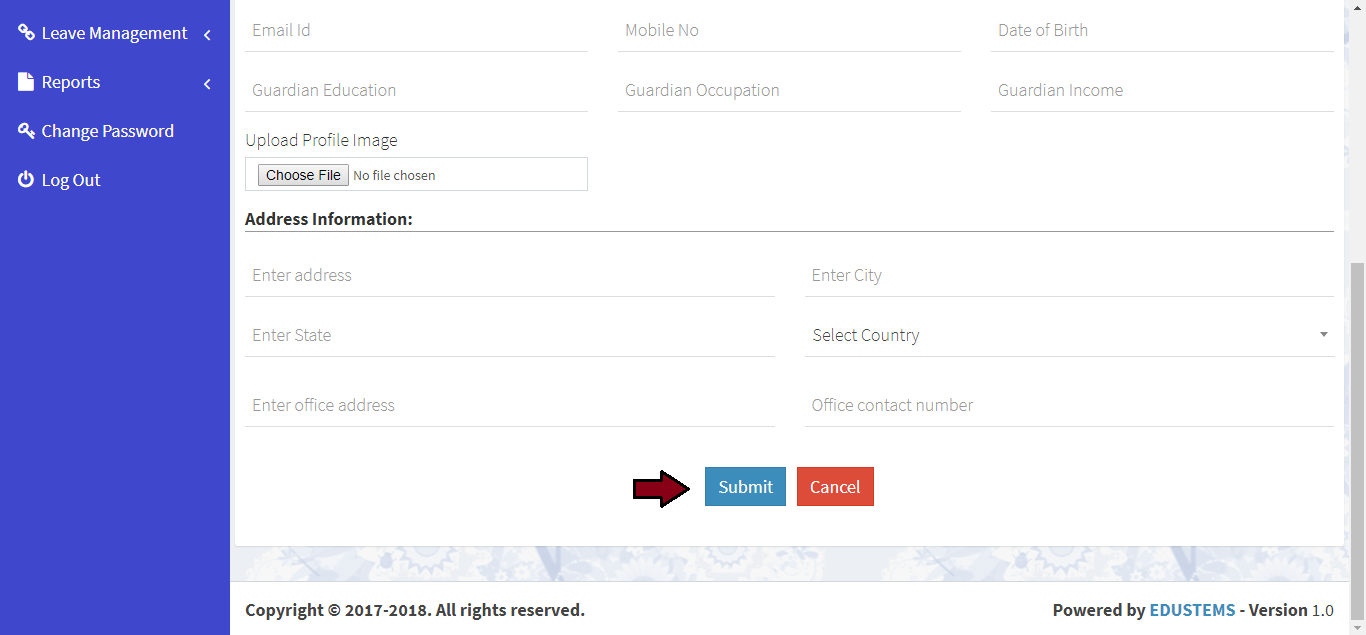The height and width of the screenshot is (635, 1366).
Task: Click the Enter City input
Action: [1069, 276]
